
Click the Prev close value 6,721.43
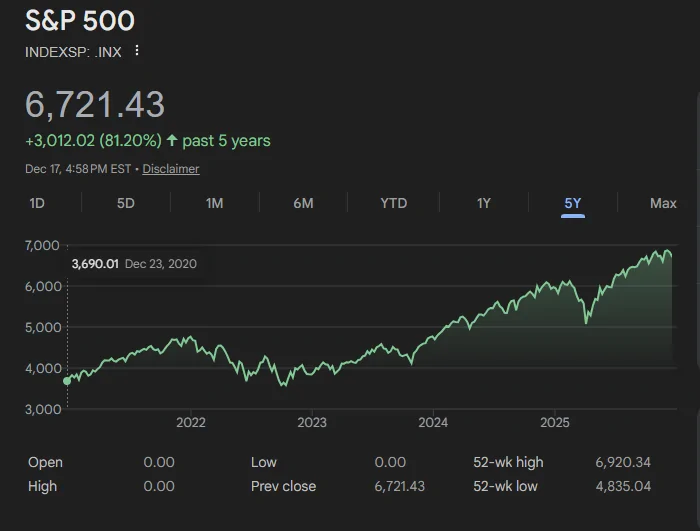(399, 486)
